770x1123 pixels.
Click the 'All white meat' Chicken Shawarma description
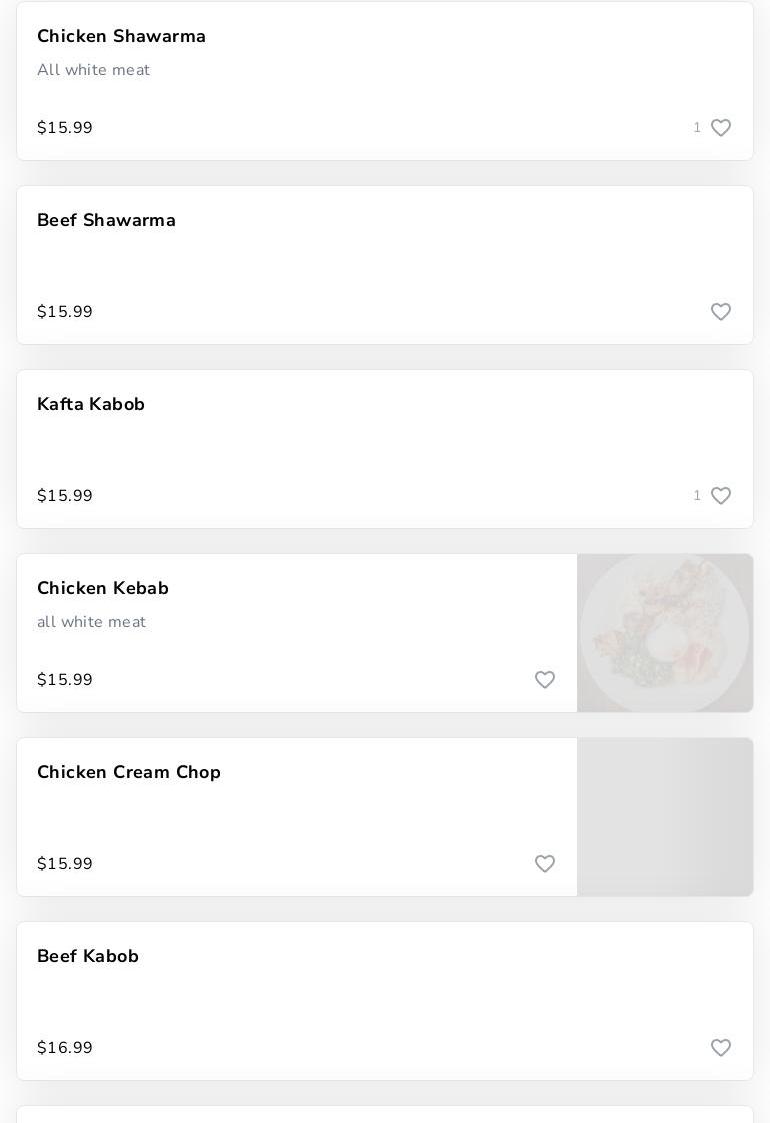point(93,70)
